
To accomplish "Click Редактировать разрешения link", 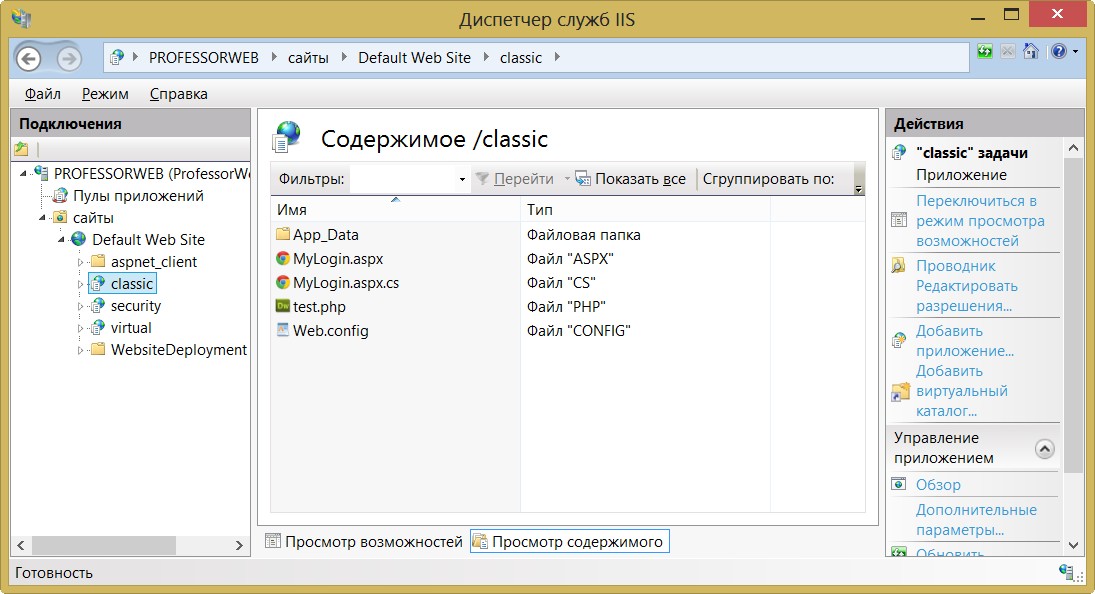I will 967,296.
